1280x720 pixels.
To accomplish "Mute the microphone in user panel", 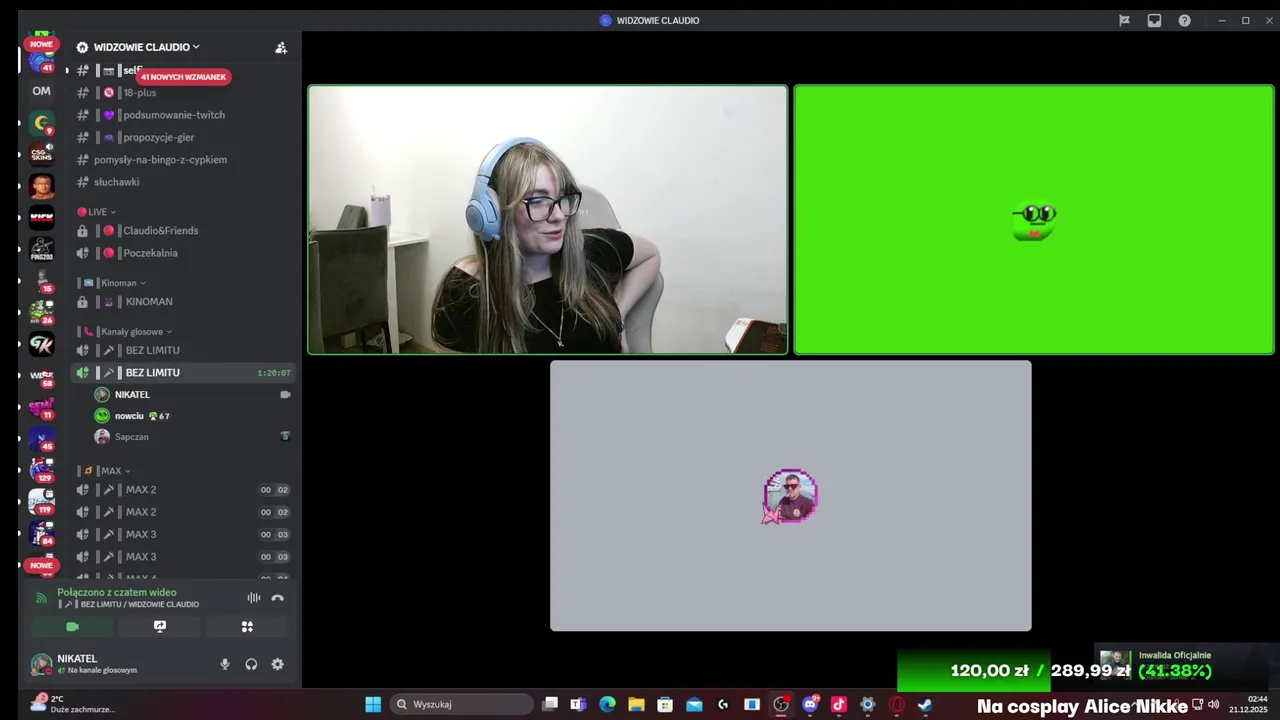I will tap(225, 664).
